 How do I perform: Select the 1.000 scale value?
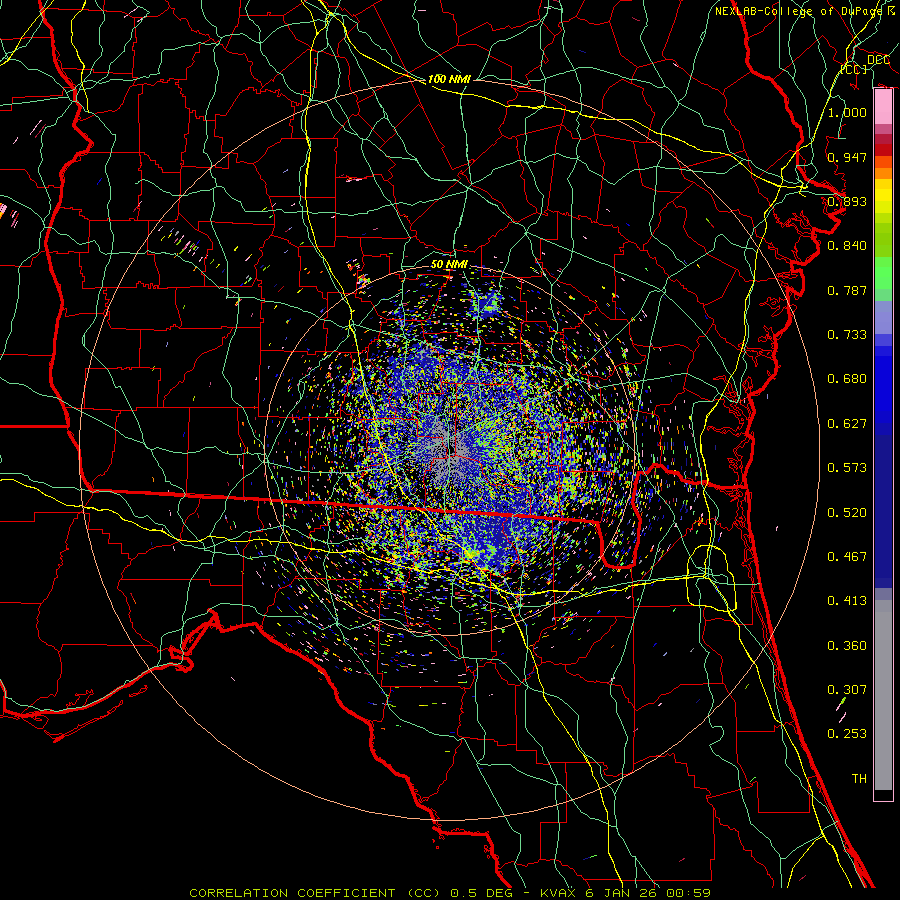click(x=847, y=112)
